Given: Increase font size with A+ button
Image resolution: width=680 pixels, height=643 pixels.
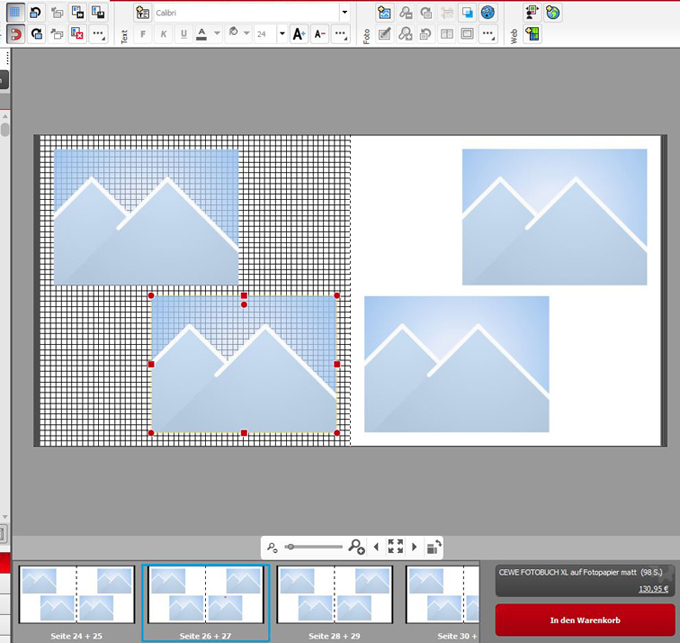Looking at the screenshot, I should pos(299,34).
